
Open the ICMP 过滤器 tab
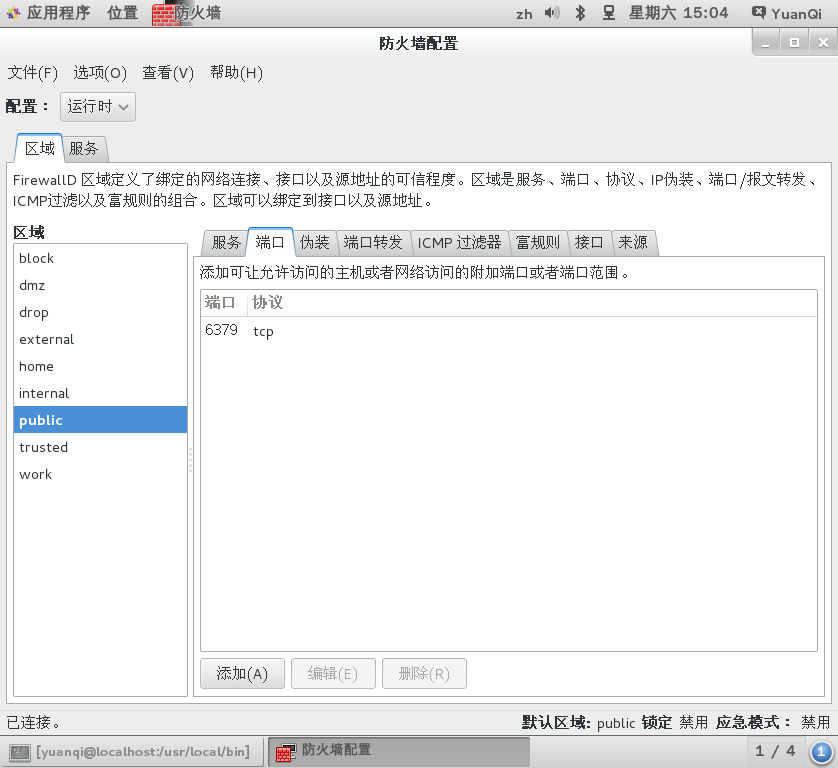tap(460, 243)
